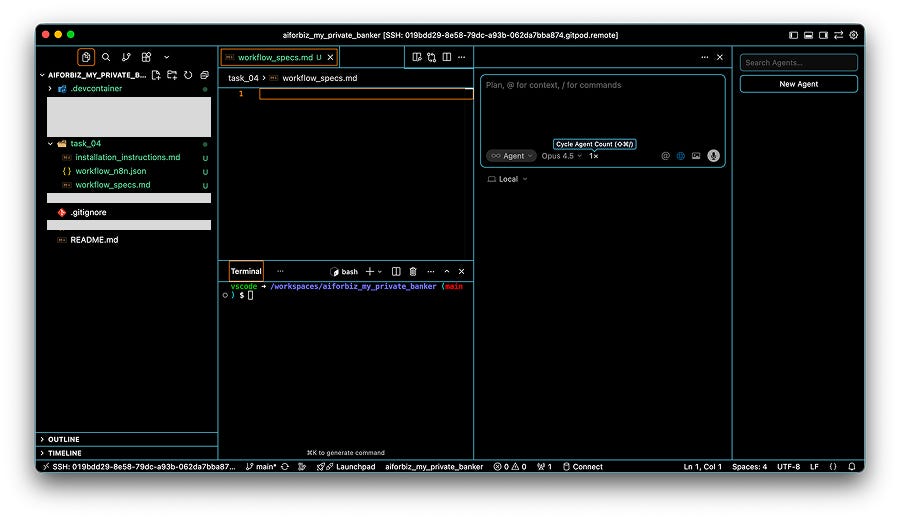Maximize the terminal panel size
The width and height of the screenshot is (900, 519).
[447, 272]
